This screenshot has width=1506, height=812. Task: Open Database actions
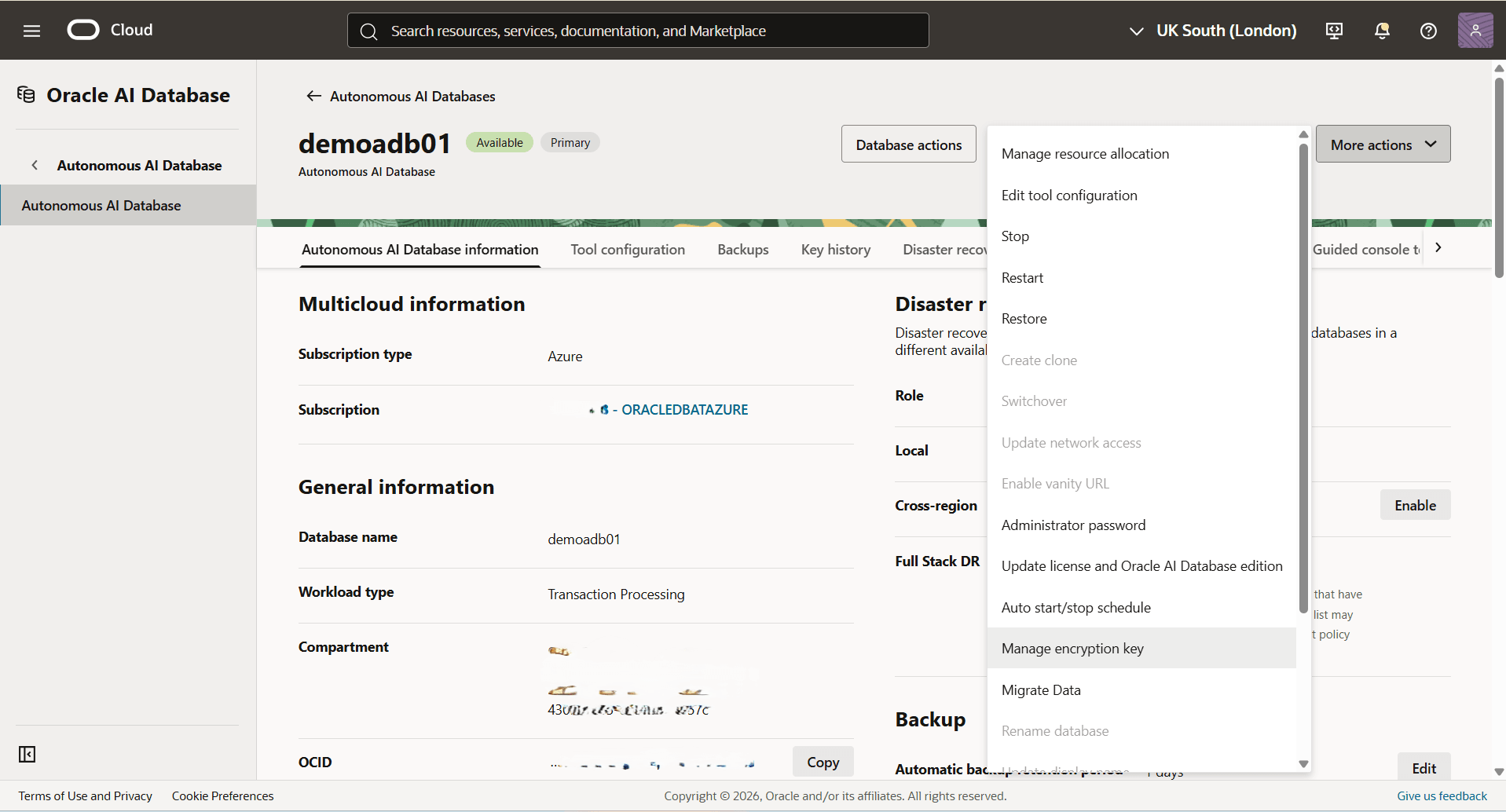908,144
